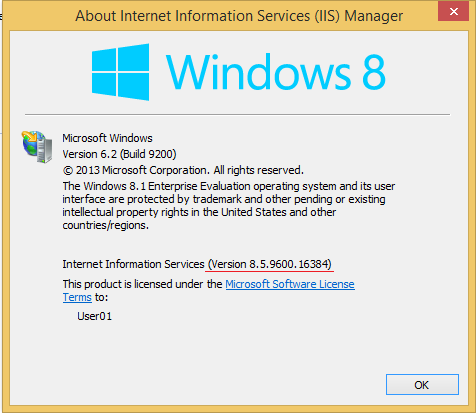Click the IIS globe and server icon
This screenshot has height=413, width=476.
[x=37, y=147]
